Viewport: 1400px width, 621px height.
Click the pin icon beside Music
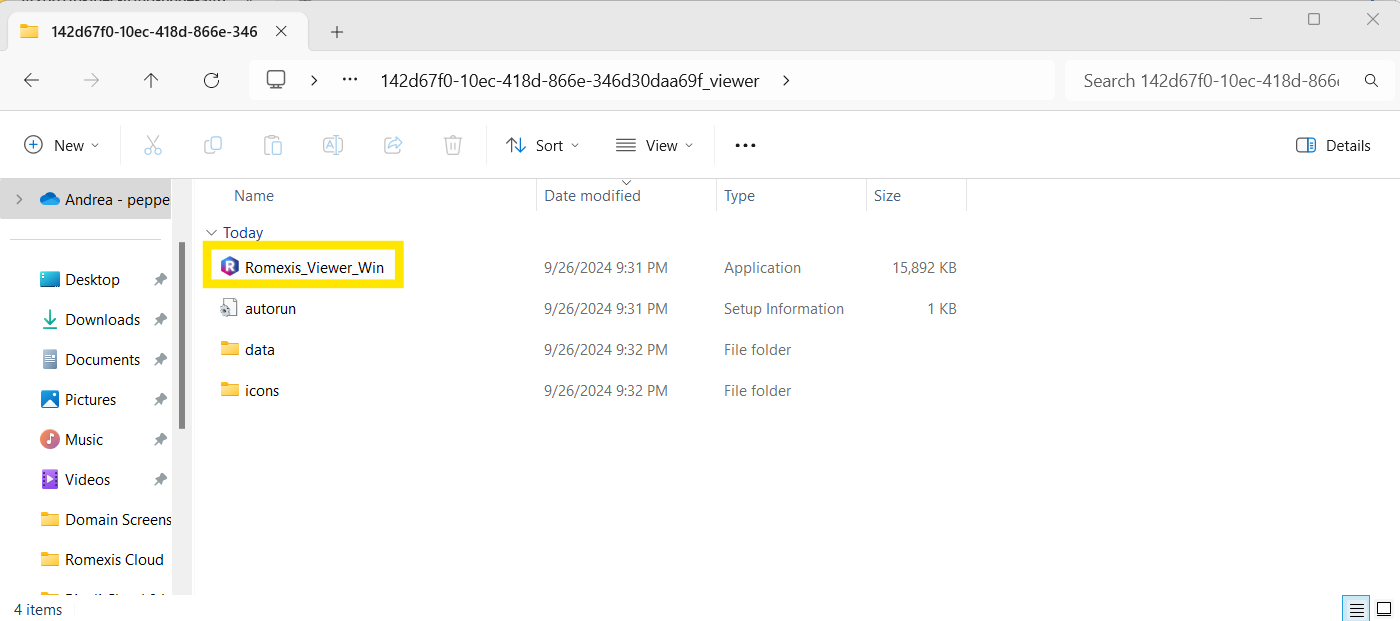[160, 440]
